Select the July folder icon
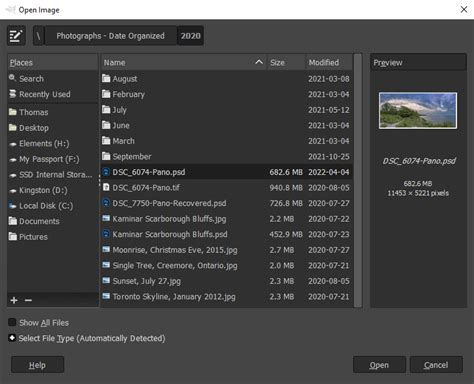Viewport: 474px width, 384px height. tap(106, 109)
